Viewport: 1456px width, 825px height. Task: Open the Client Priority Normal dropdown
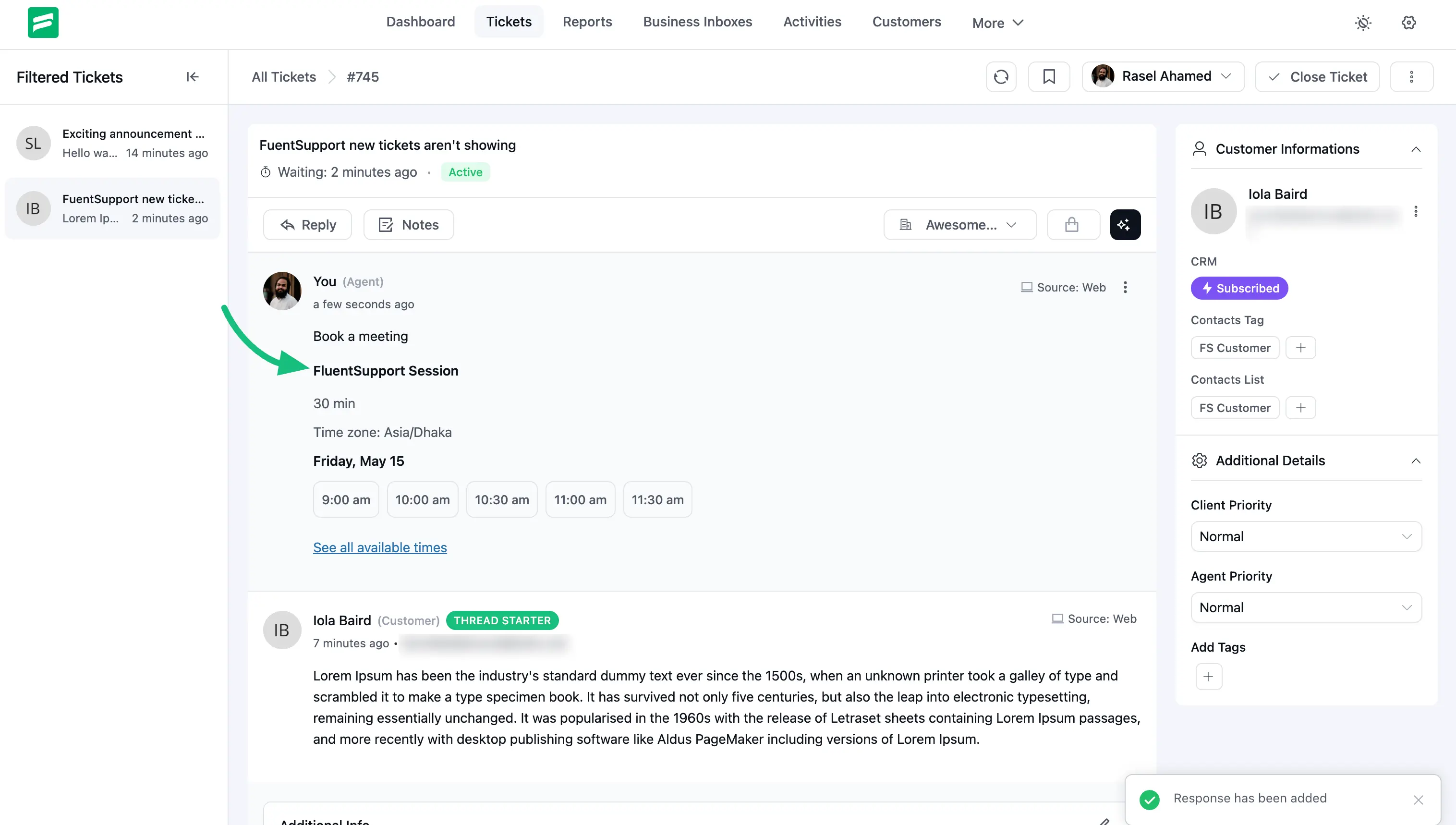[x=1306, y=536]
